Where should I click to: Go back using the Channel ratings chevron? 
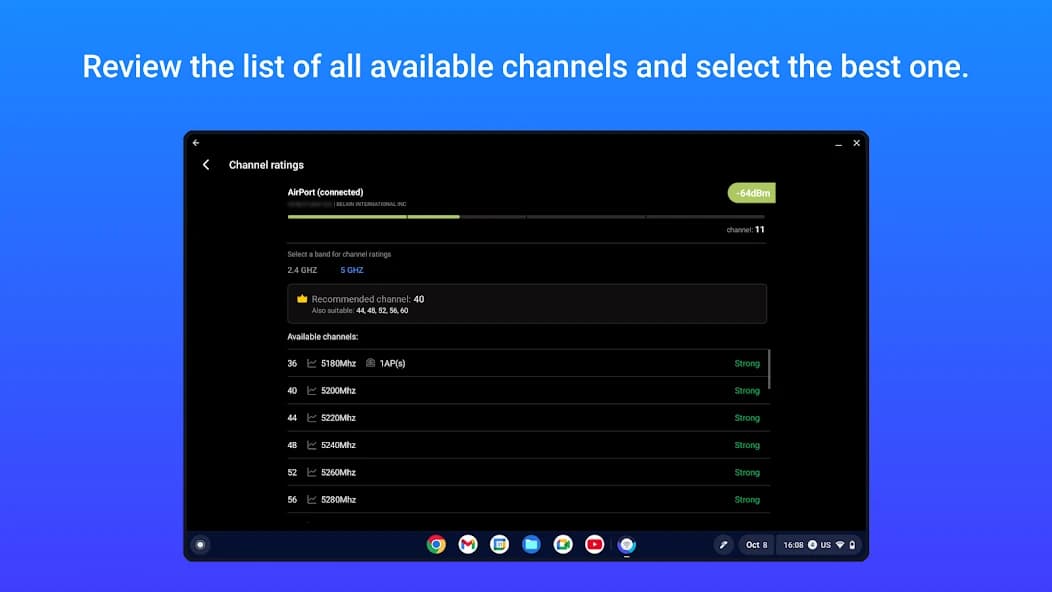(x=206, y=165)
